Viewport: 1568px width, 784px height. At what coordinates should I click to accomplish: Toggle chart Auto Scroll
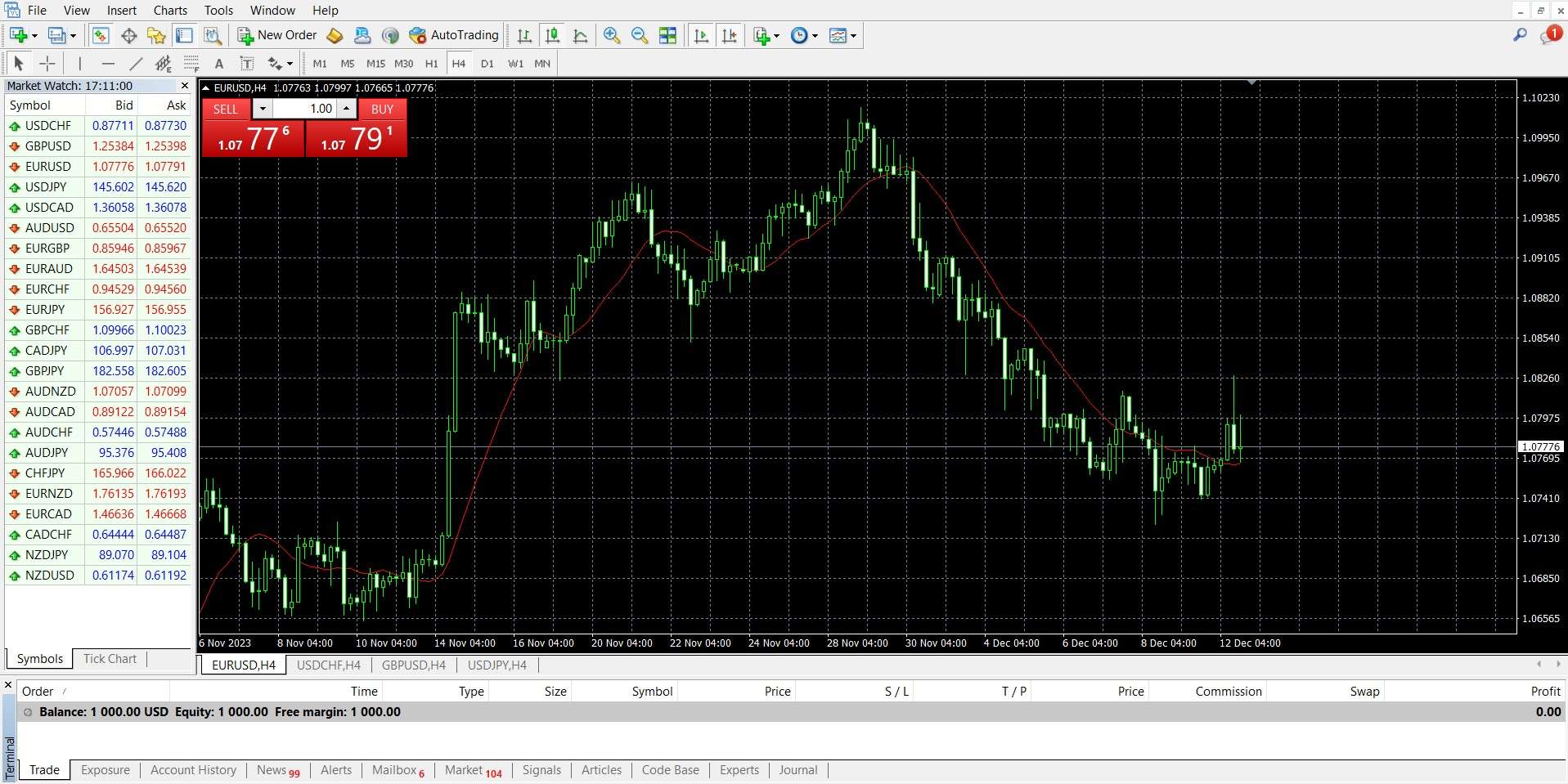(x=701, y=35)
